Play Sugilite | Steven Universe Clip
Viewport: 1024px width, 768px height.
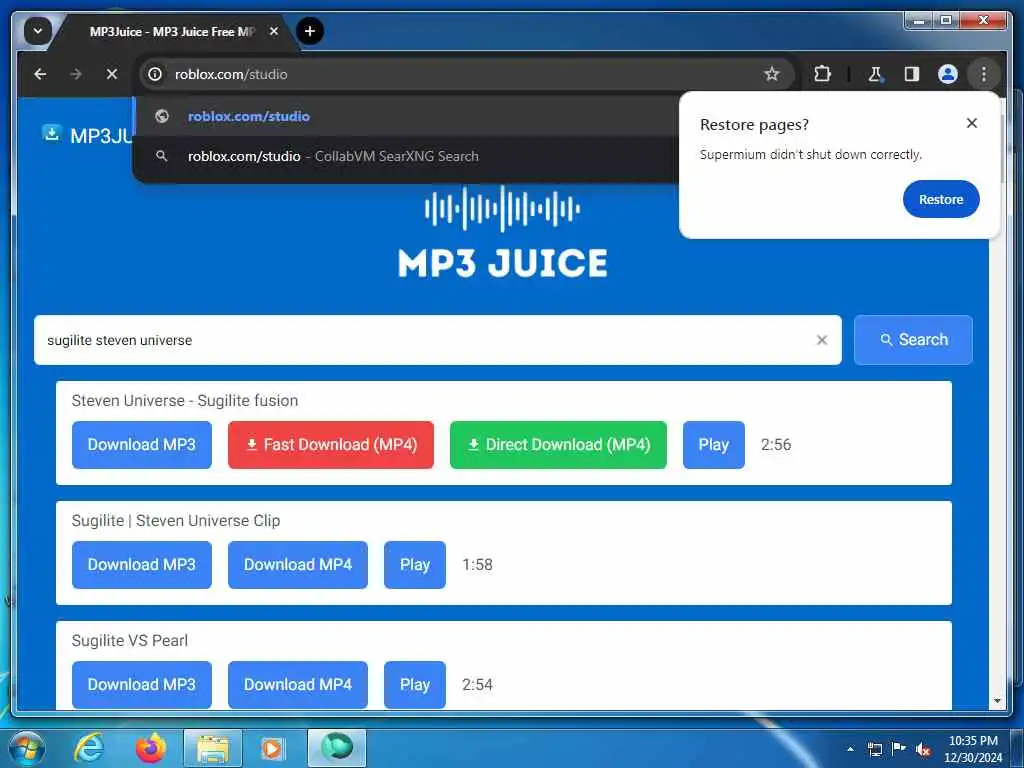pyautogui.click(x=415, y=565)
